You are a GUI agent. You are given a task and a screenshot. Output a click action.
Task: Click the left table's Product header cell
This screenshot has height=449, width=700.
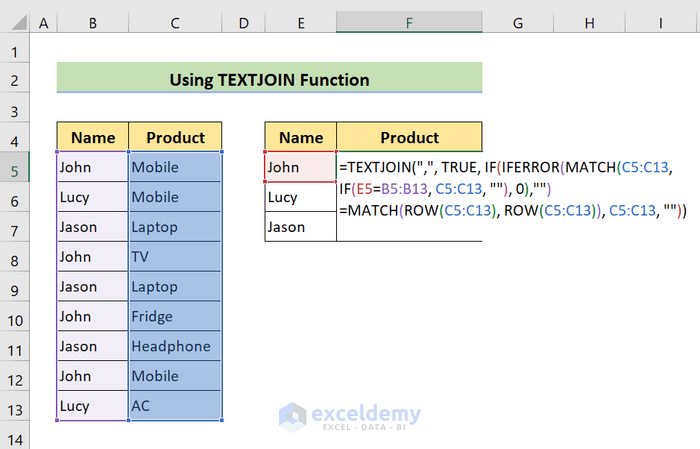(175, 138)
